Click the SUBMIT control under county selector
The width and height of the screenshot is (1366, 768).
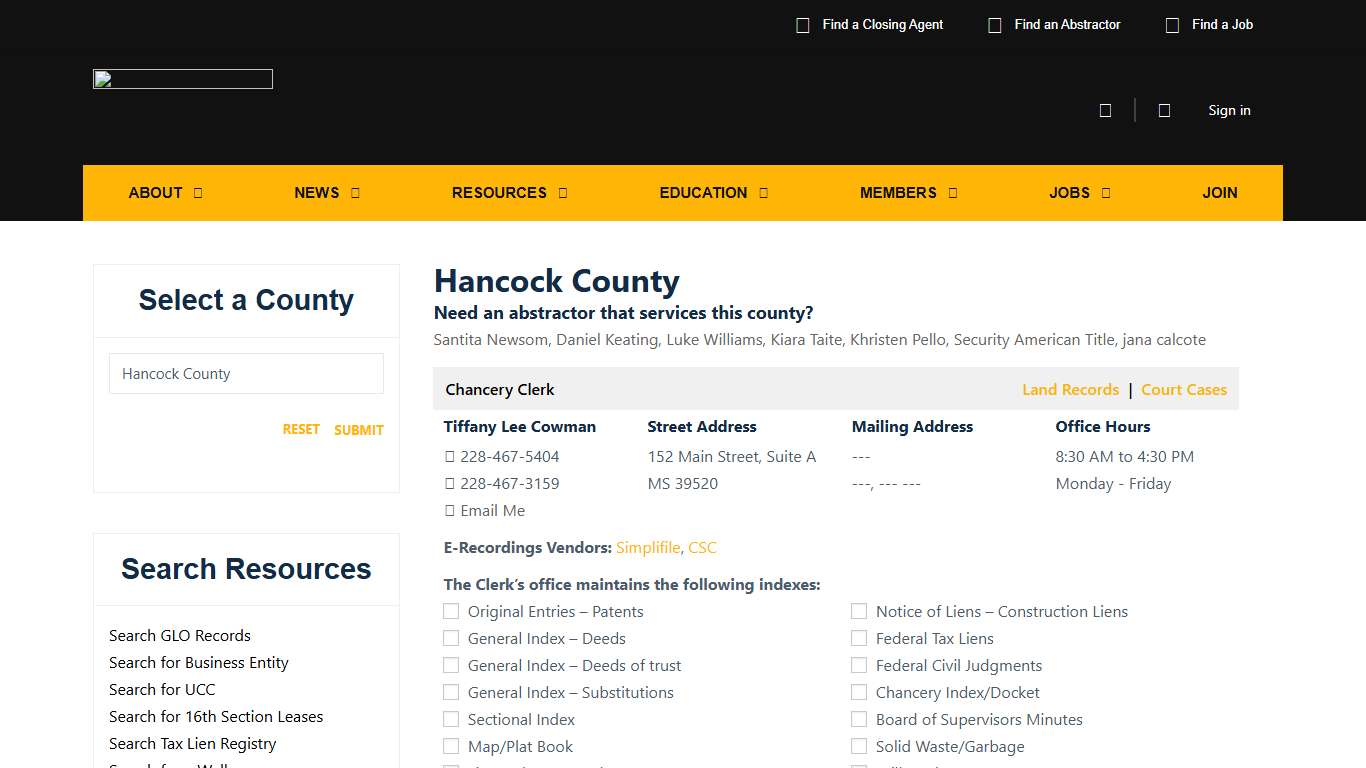pyautogui.click(x=358, y=429)
